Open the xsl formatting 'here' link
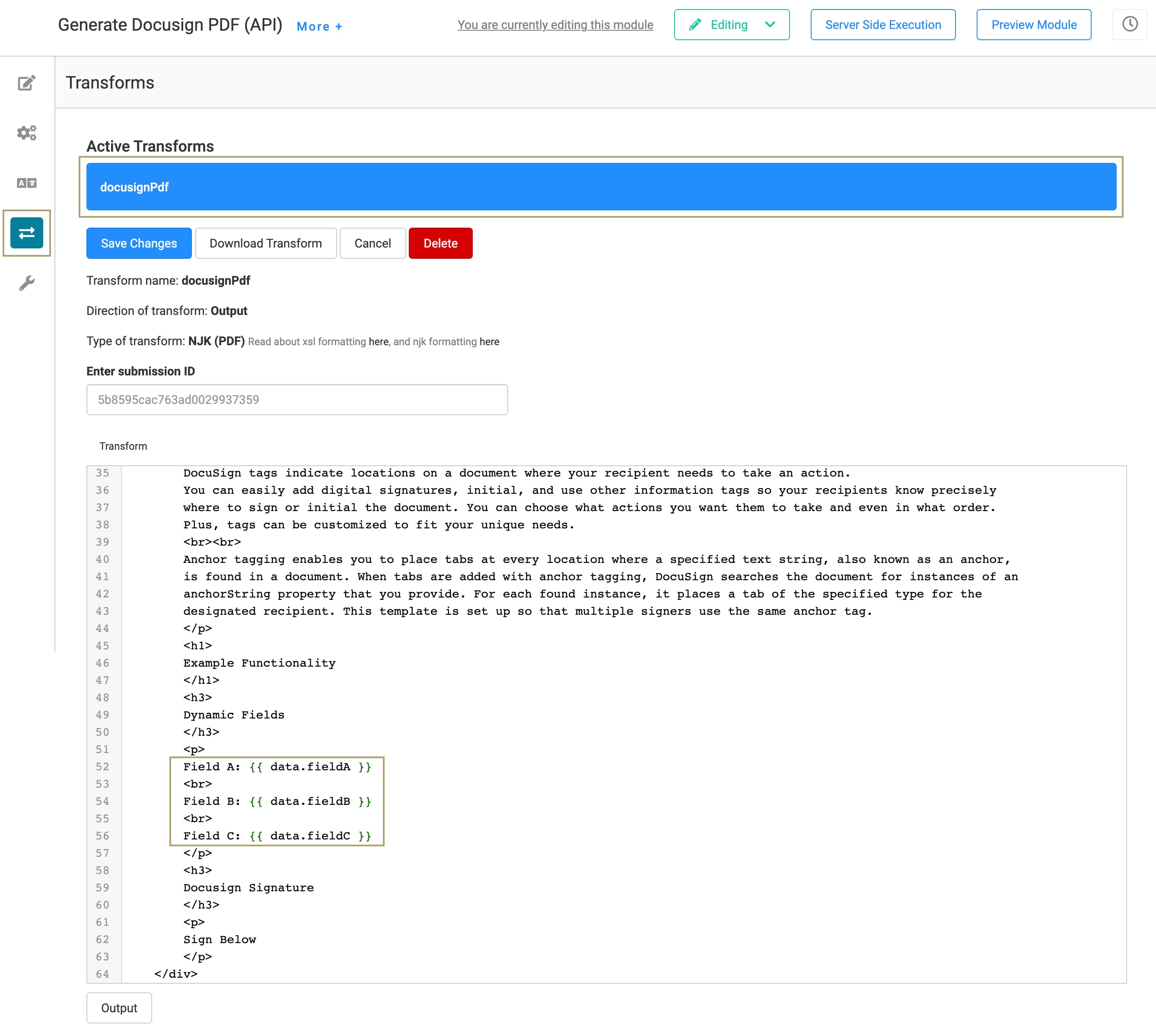1156x1036 pixels. pos(378,342)
